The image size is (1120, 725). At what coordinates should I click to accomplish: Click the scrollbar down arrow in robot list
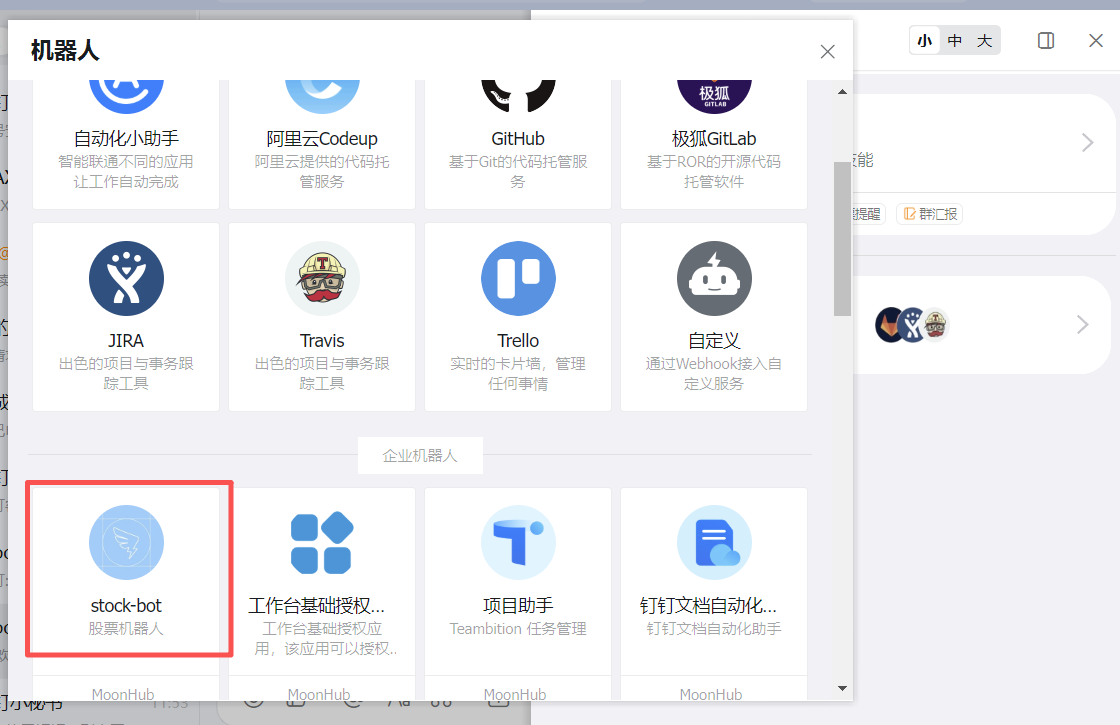[842, 689]
